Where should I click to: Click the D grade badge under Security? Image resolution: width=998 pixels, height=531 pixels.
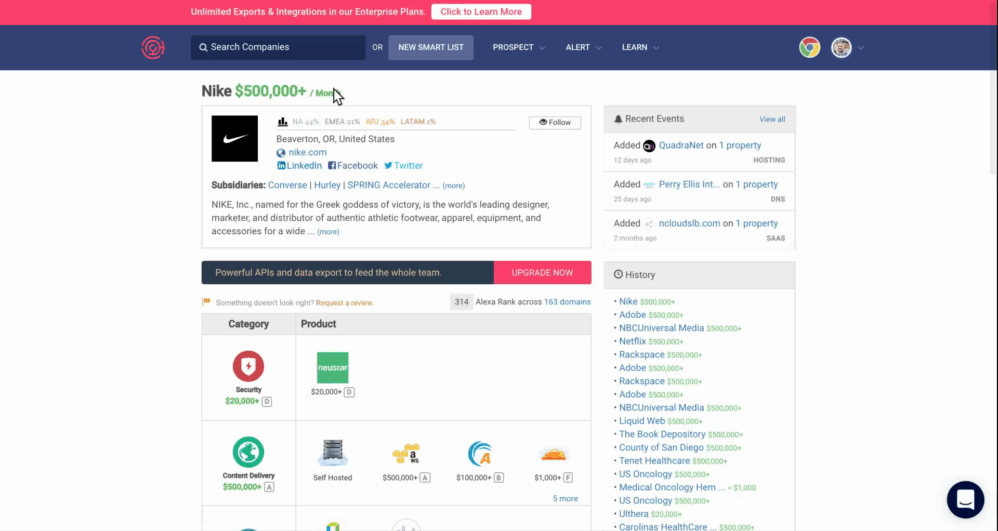267,401
